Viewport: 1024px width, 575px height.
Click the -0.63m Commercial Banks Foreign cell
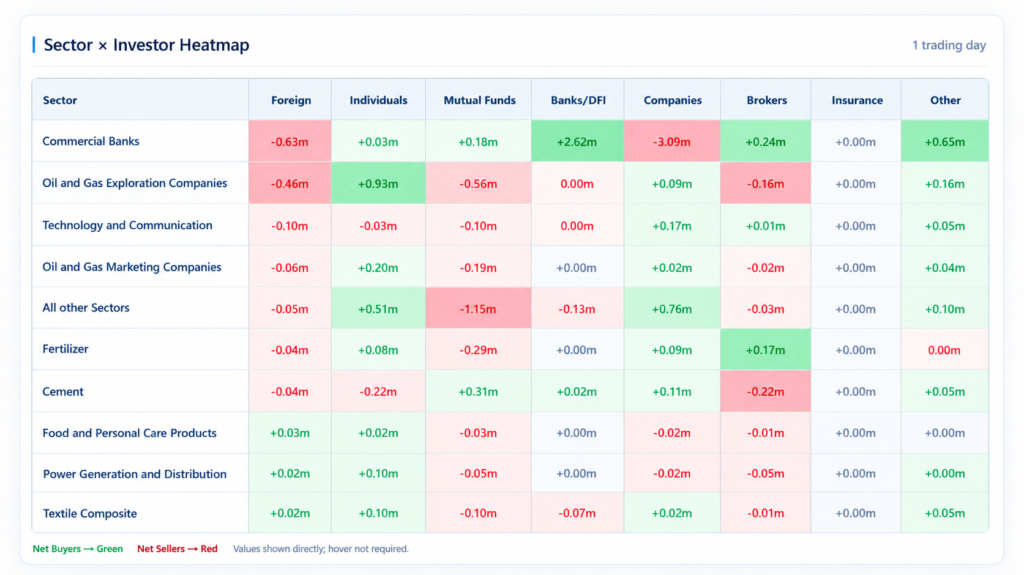pos(290,141)
